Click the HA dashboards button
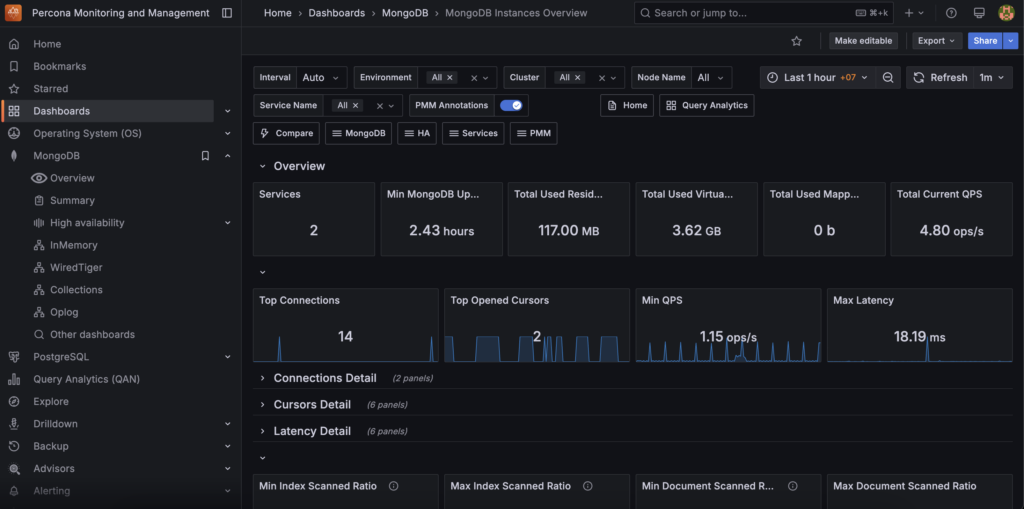The height and width of the screenshot is (509, 1024). click(417, 133)
